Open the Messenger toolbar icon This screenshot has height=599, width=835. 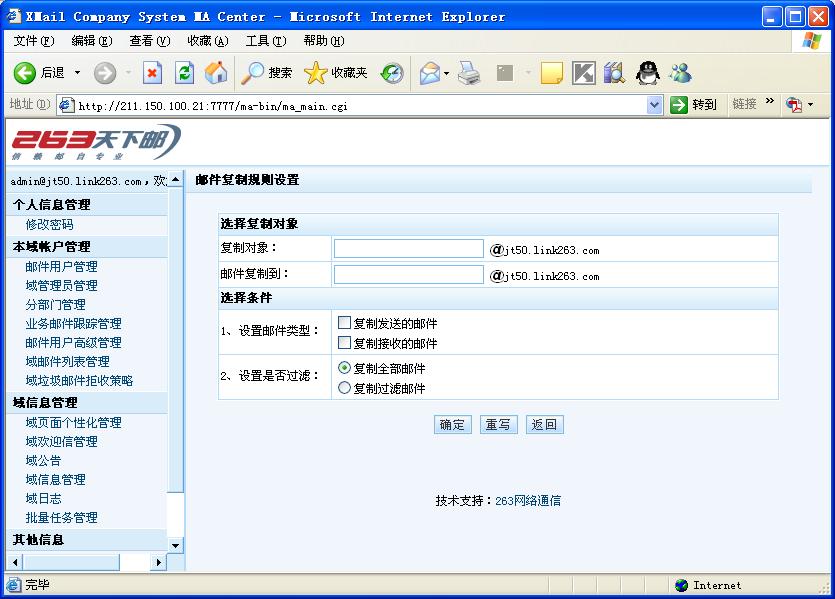[680, 73]
